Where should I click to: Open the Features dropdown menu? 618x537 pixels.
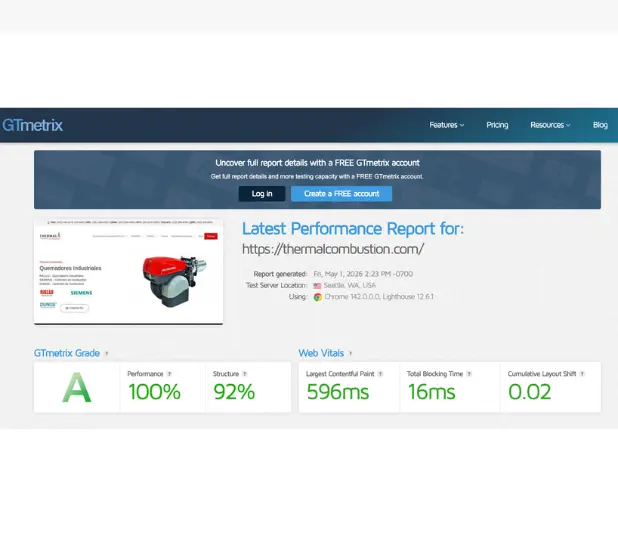pos(447,125)
